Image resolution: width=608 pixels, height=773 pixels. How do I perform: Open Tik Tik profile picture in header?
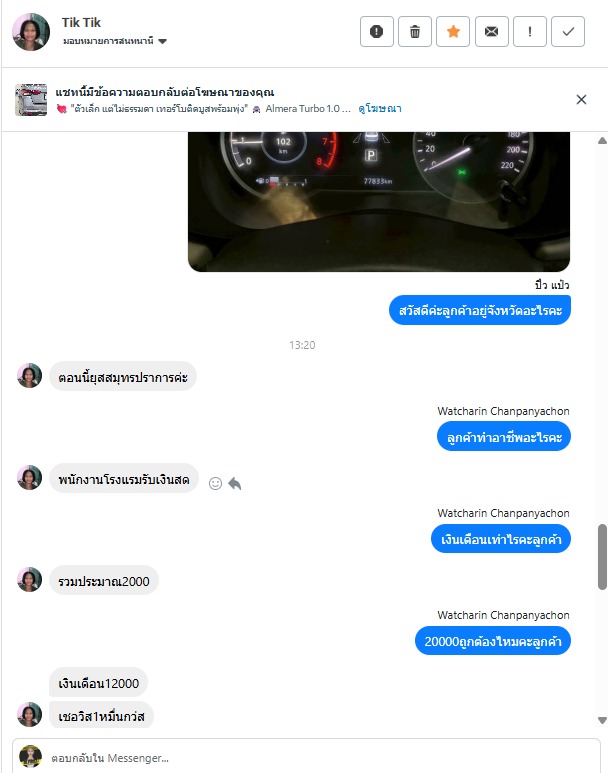coord(31,32)
